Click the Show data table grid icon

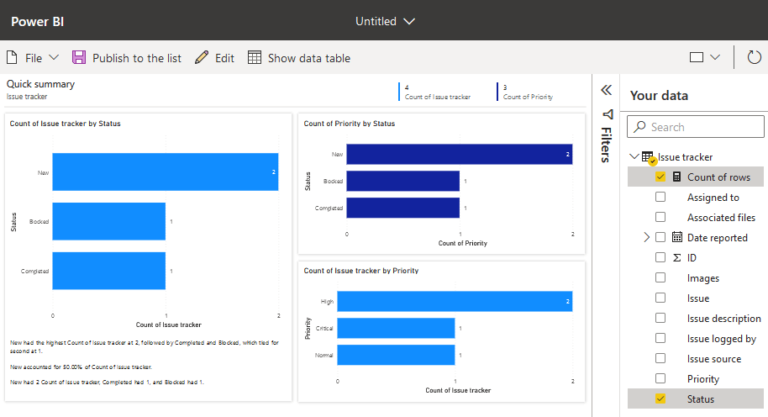254,57
